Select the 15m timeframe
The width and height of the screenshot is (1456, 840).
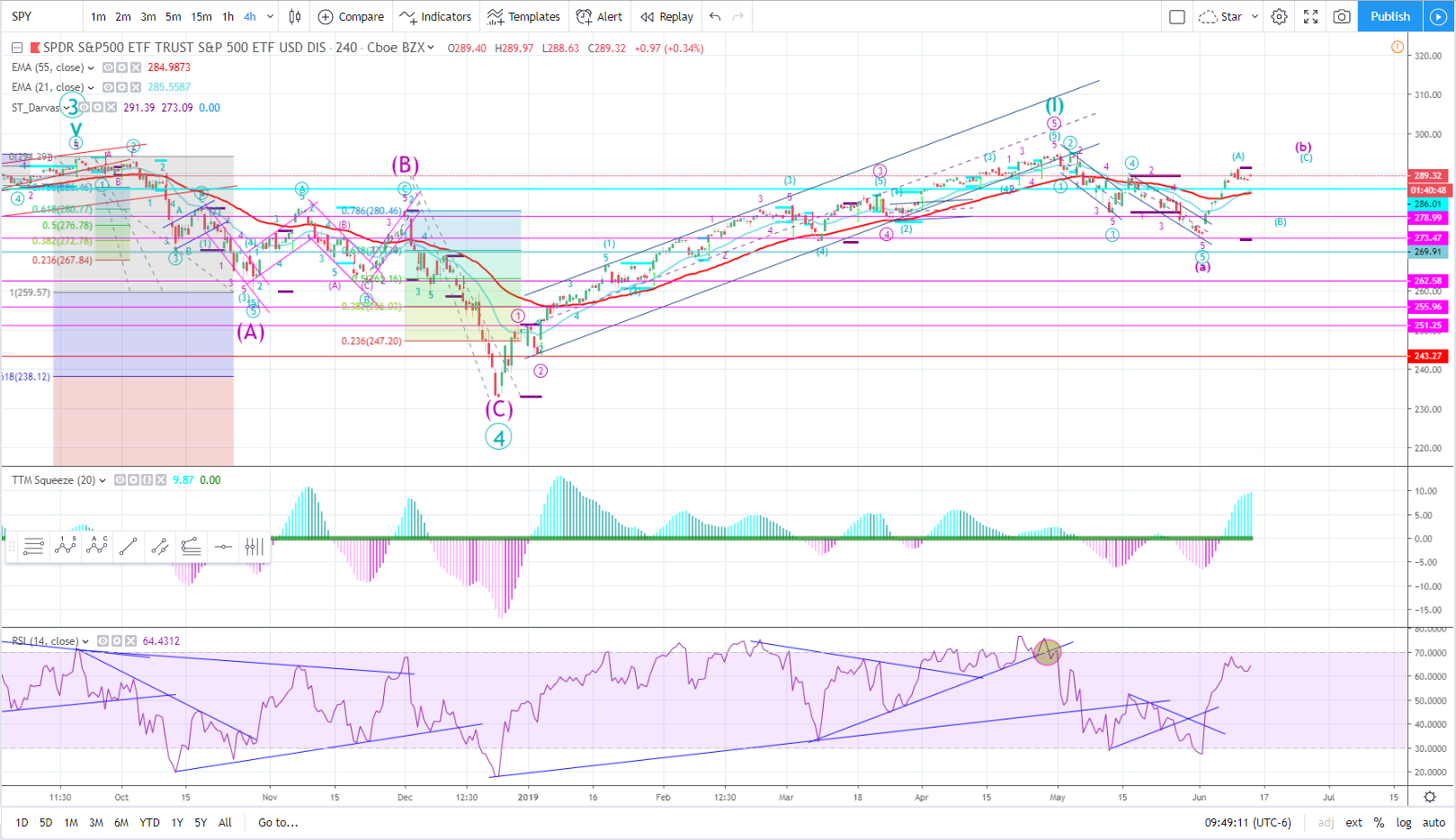pos(201,16)
